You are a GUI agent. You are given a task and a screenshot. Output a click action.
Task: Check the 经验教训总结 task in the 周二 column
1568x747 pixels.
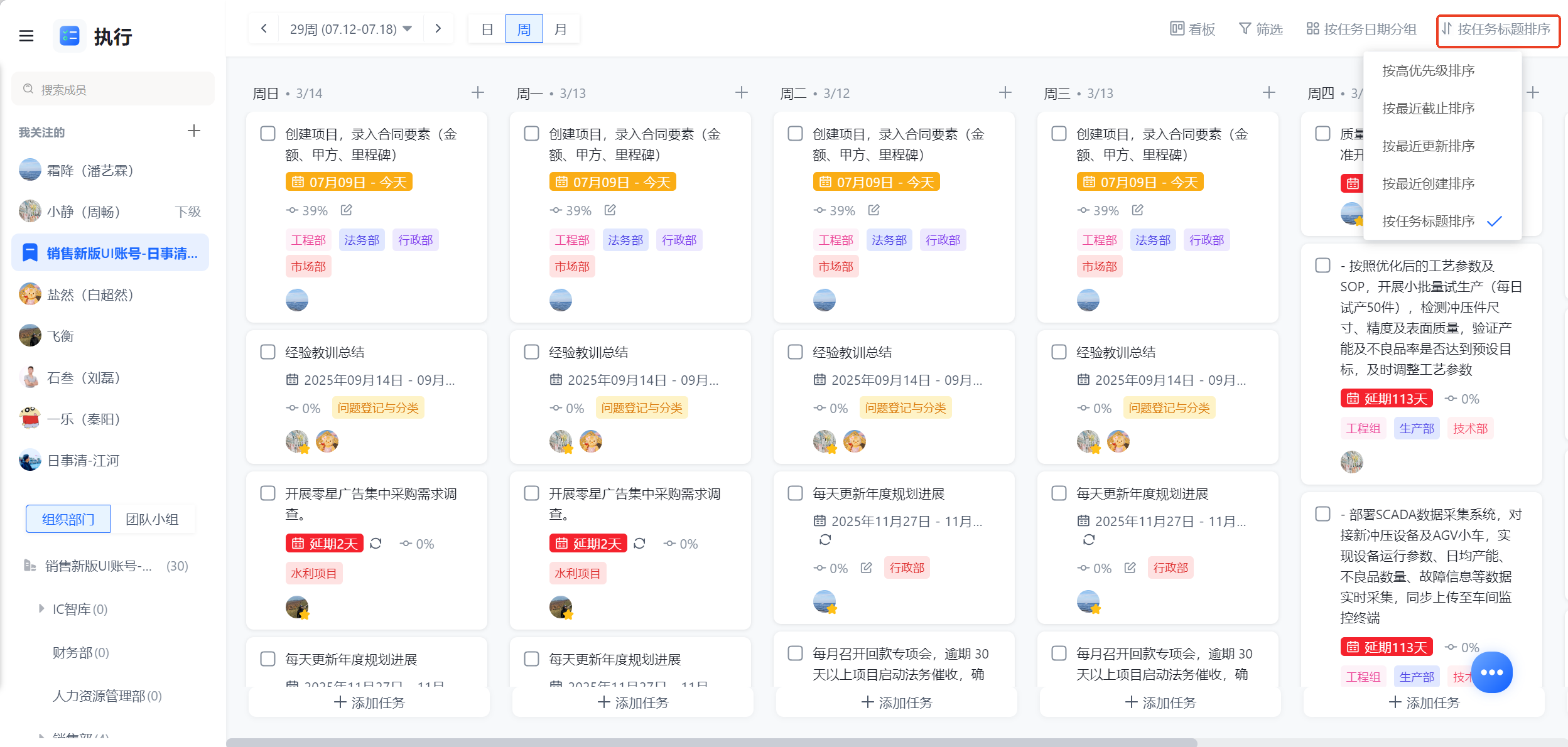(x=796, y=352)
